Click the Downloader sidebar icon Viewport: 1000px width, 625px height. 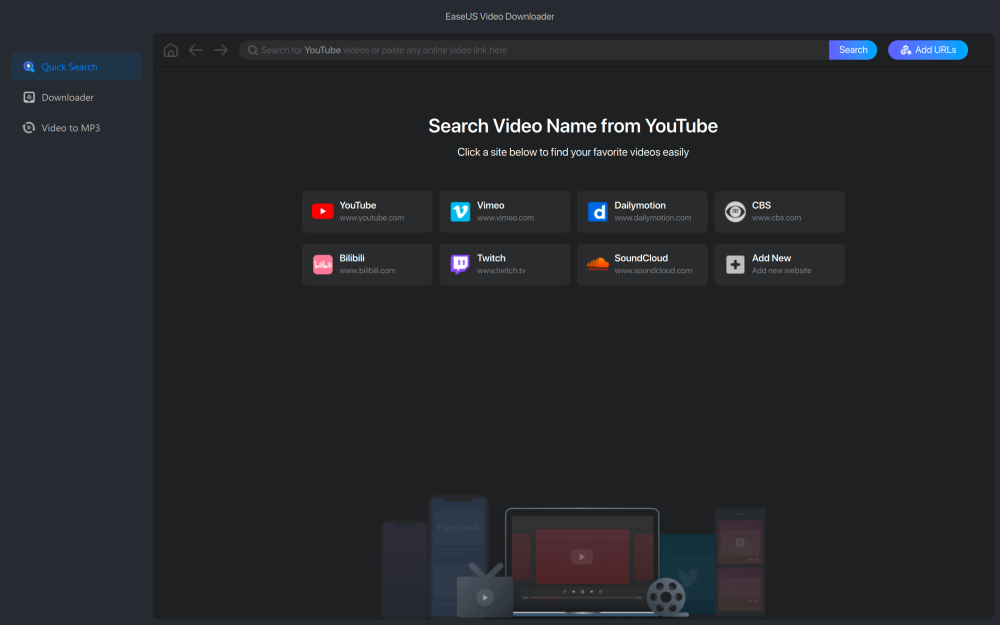click(29, 97)
